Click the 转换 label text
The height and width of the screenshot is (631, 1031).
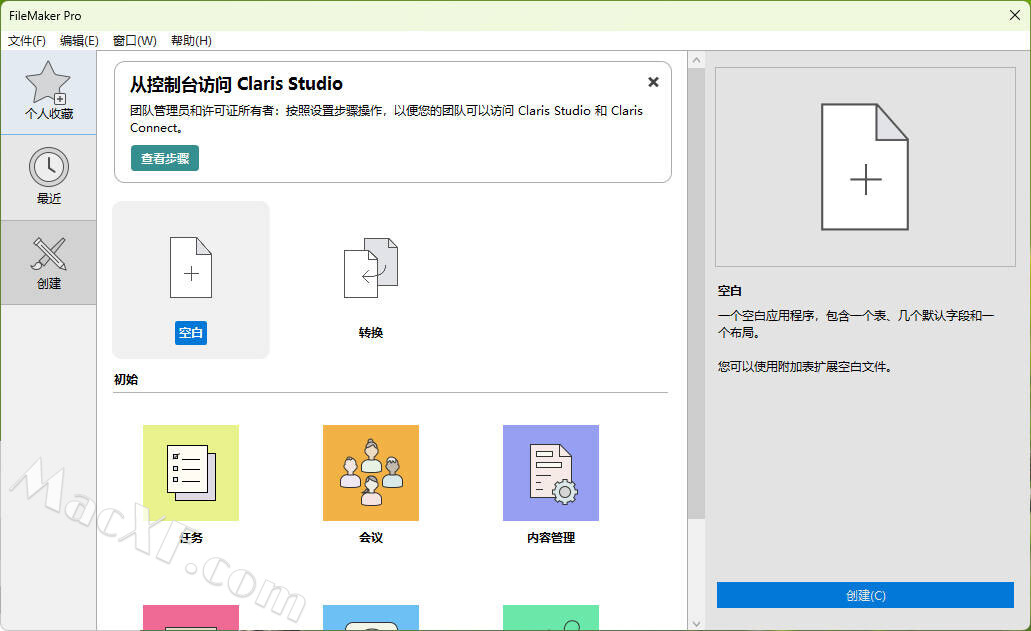point(371,333)
